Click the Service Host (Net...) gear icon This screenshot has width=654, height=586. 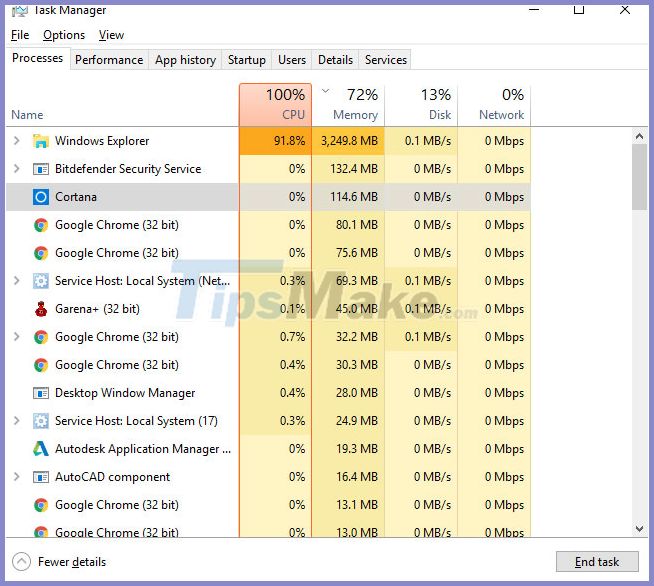click(40, 281)
